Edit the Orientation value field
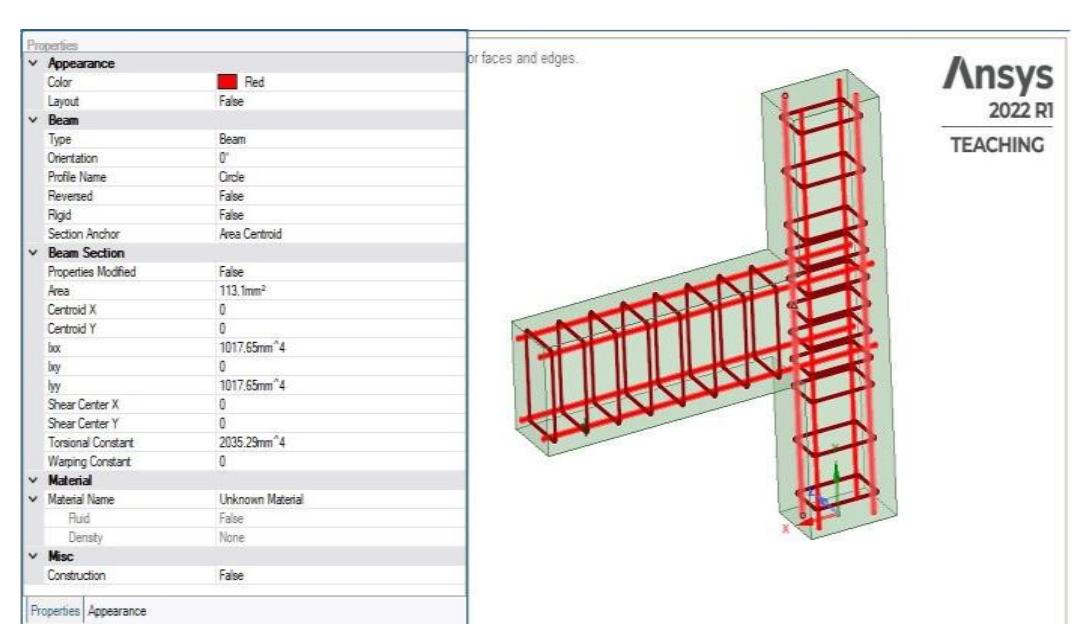This screenshot has width=1081, height=639. coord(250,157)
